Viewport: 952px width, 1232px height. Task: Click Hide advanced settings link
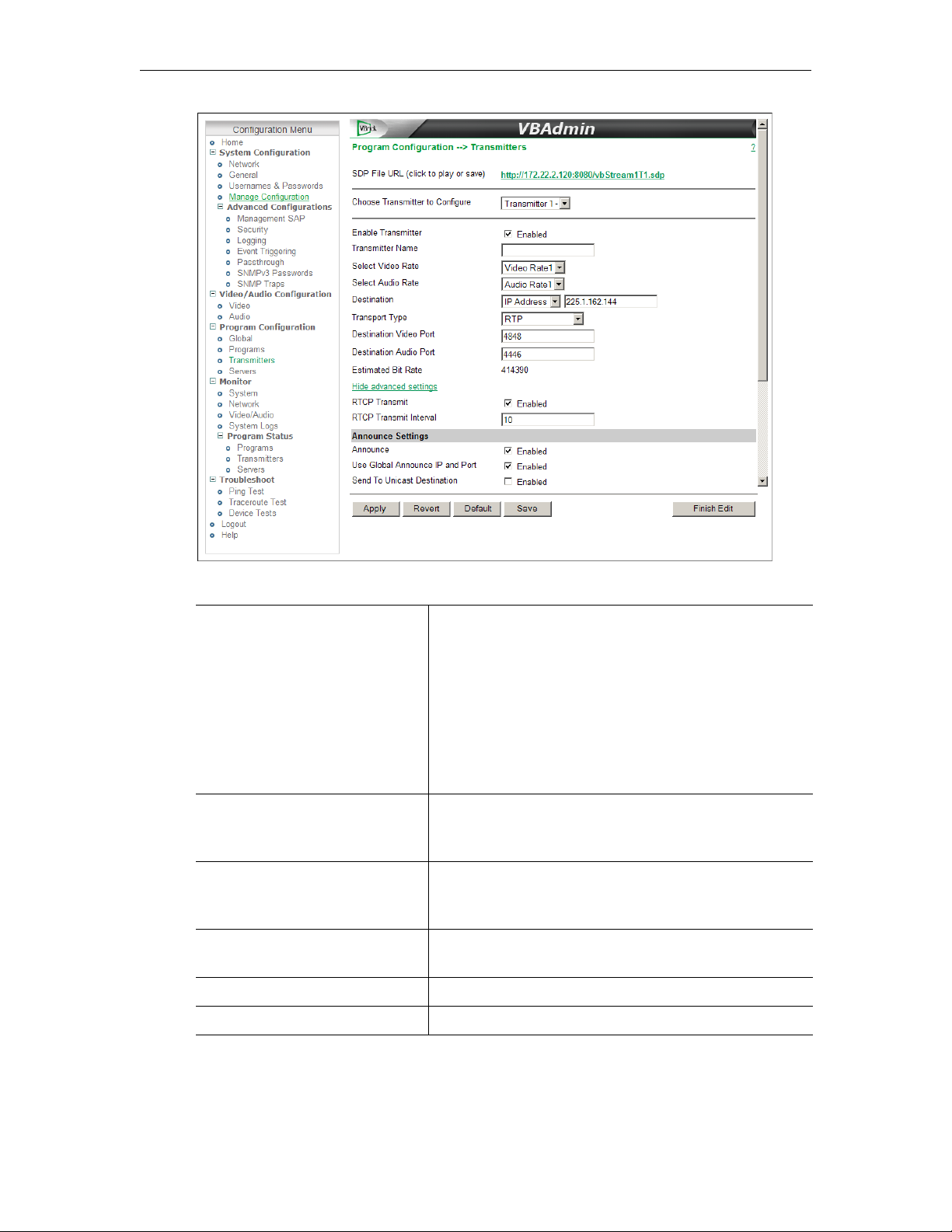point(395,386)
